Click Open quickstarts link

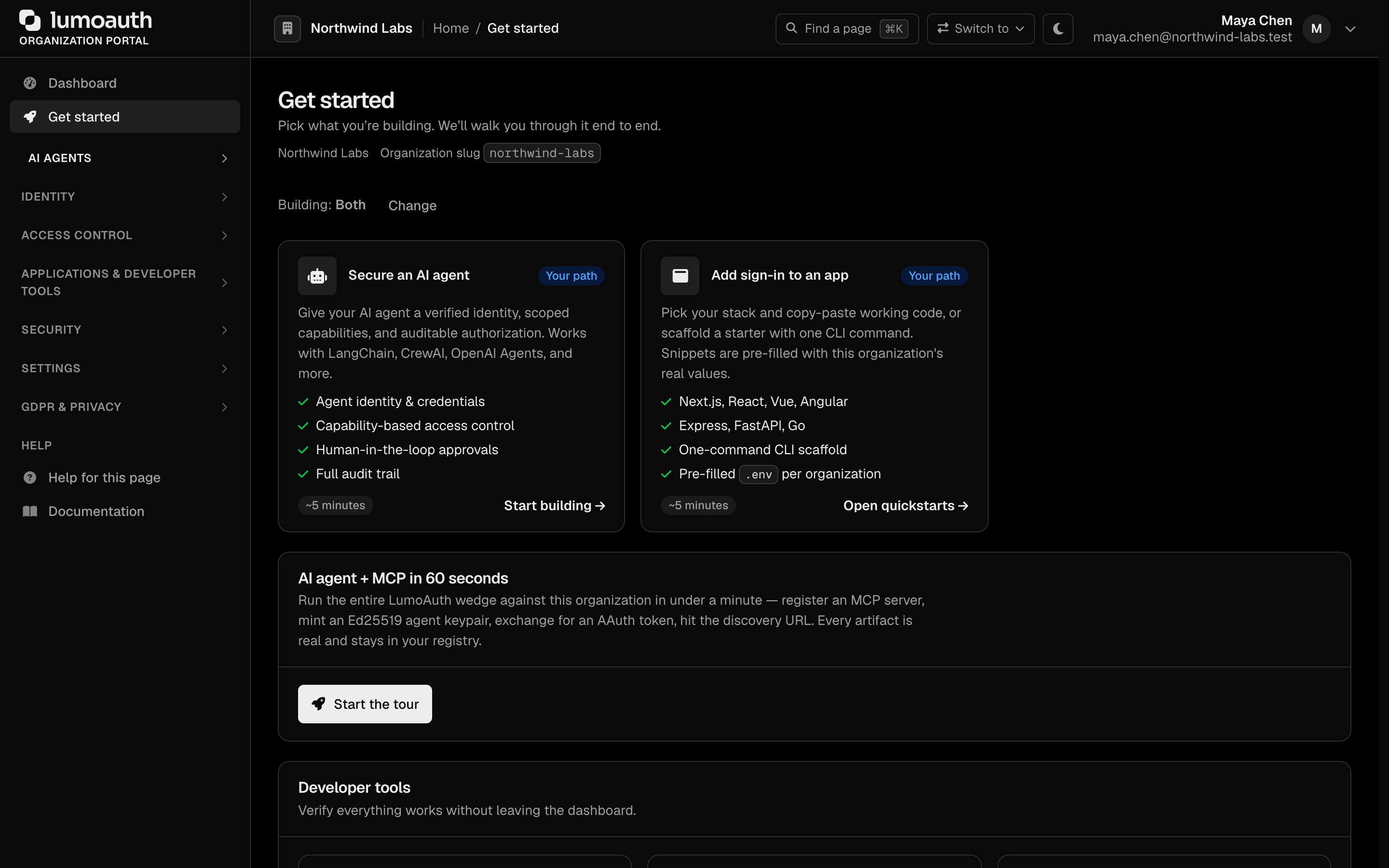(905, 506)
